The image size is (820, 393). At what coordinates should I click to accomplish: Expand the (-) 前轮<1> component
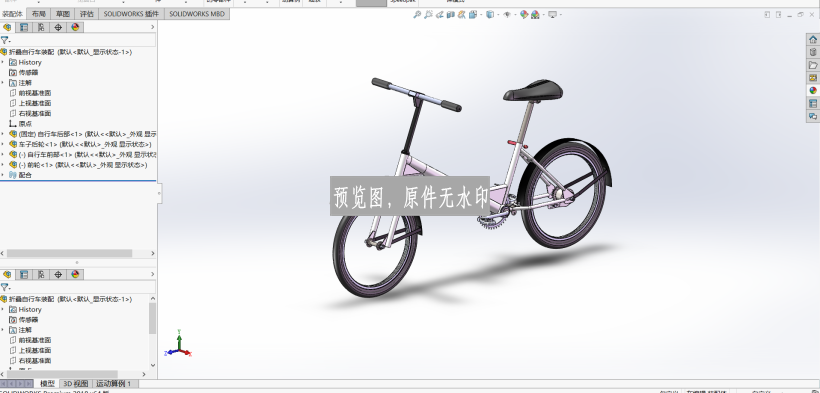[x=3, y=165]
